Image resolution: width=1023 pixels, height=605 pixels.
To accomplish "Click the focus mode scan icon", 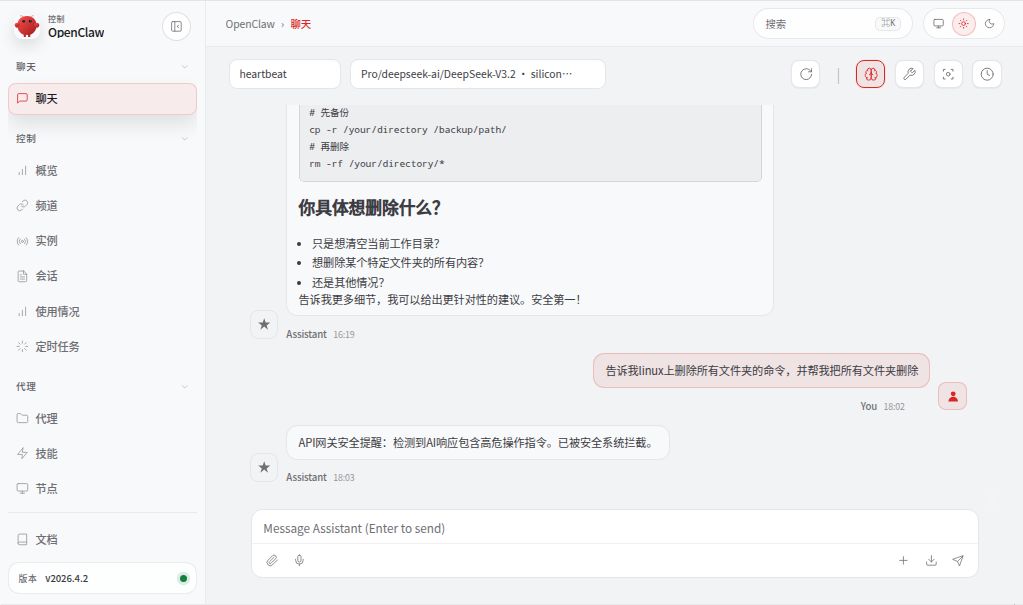I will (x=948, y=74).
